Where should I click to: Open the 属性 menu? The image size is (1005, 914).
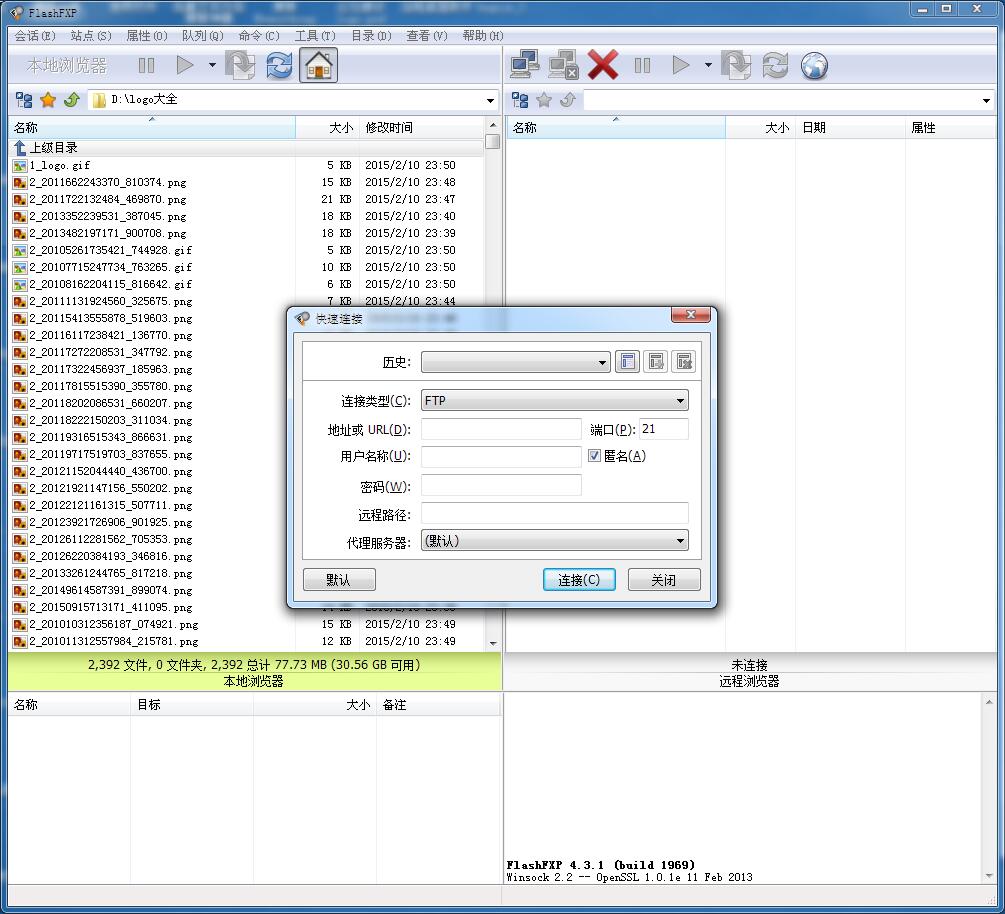click(147, 36)
